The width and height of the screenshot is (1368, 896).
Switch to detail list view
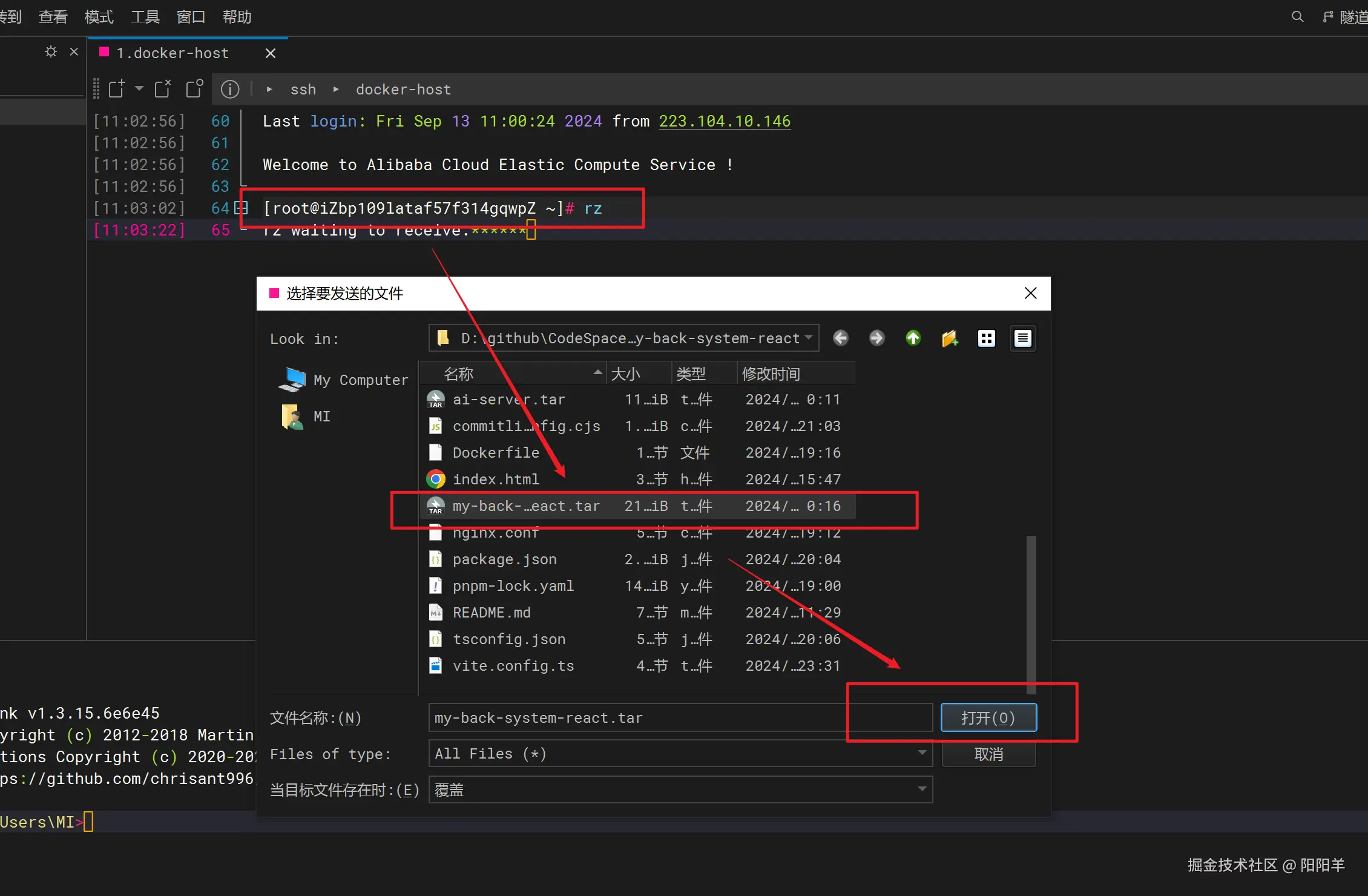click(x=1022, y=338)
